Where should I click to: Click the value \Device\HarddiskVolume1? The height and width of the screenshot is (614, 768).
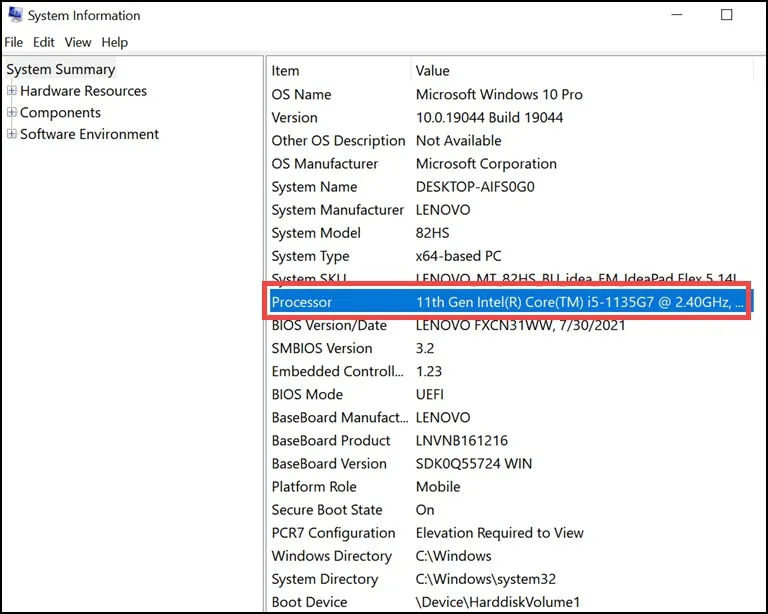pyautogui.click(x=498, y=601)
